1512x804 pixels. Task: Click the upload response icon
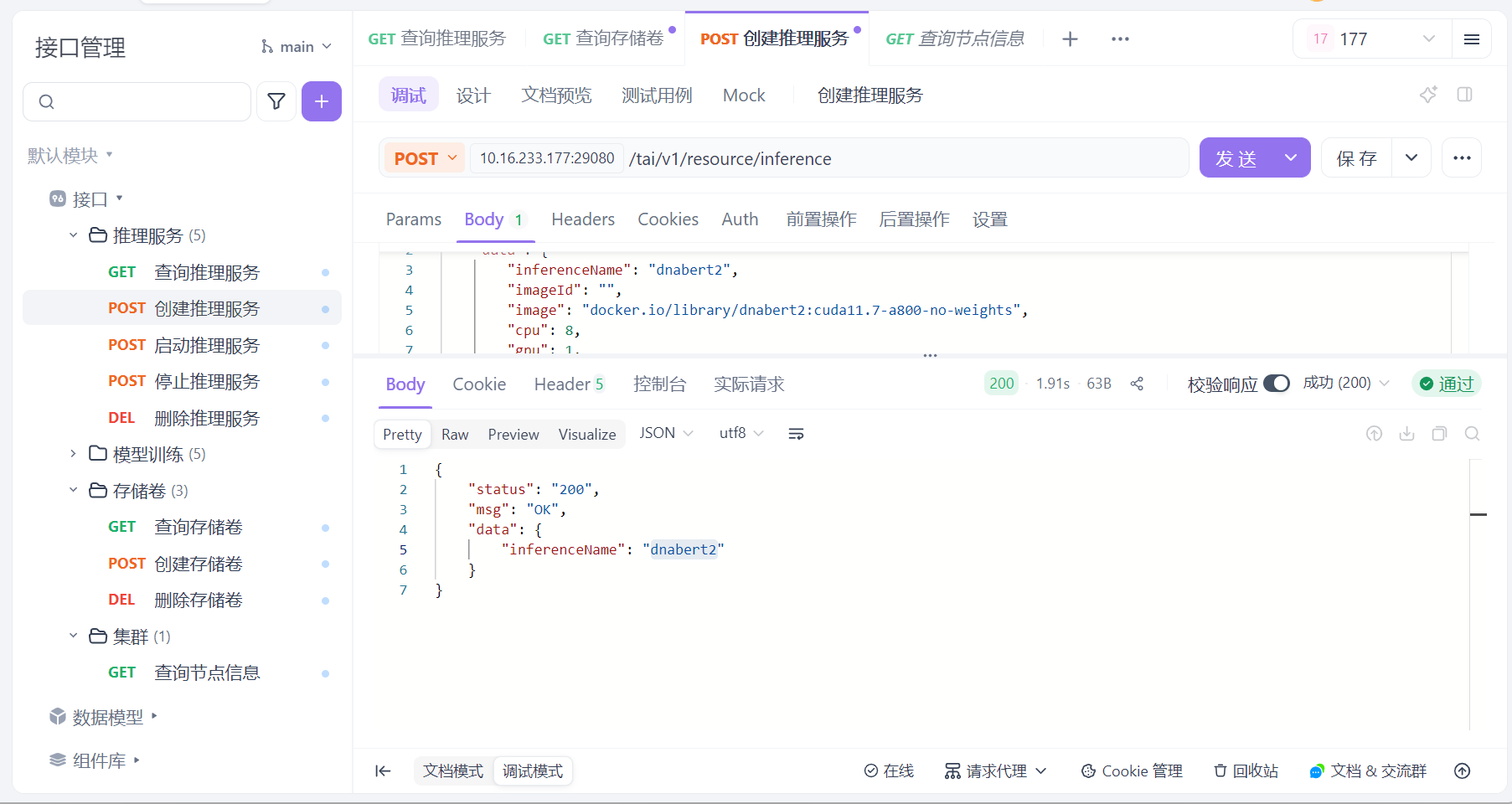(1374, 434)
